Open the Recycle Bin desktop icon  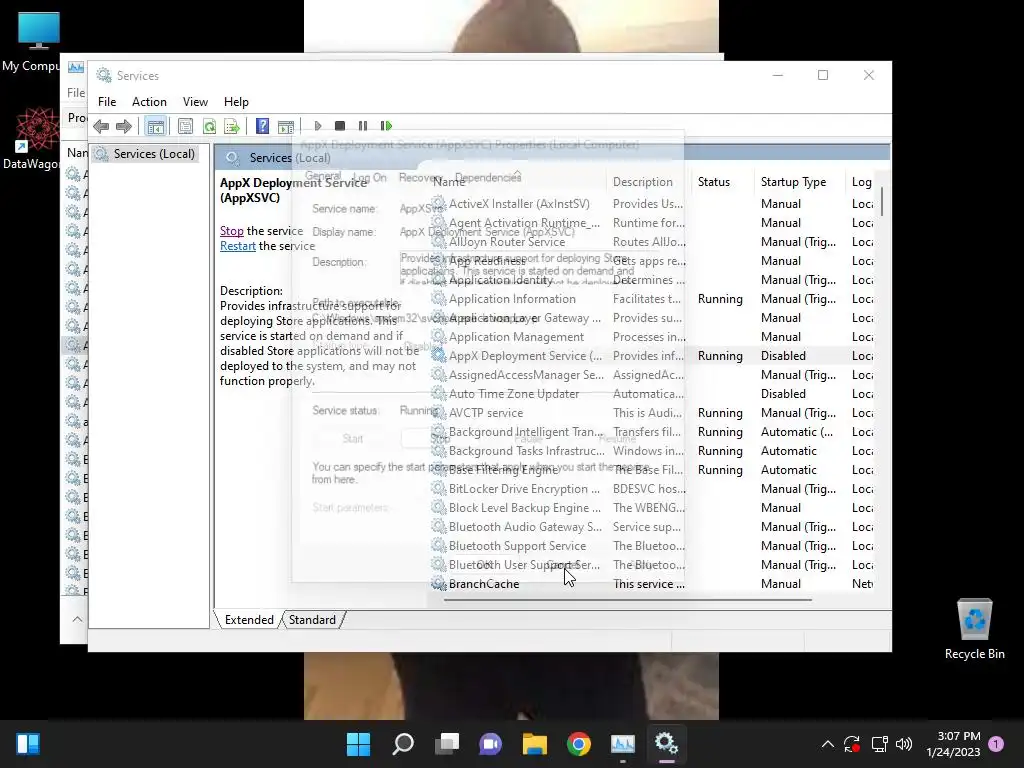click(974, 630)
